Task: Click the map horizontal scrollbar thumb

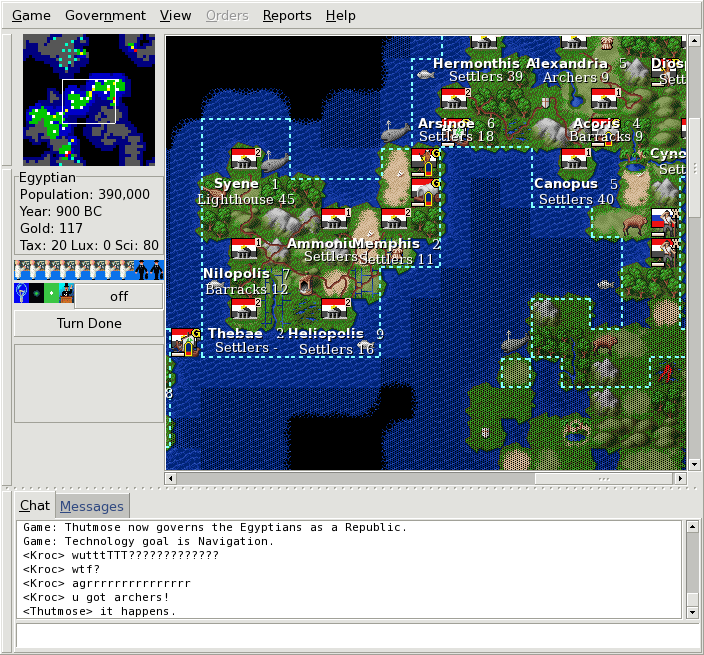Action: (604, 478)
